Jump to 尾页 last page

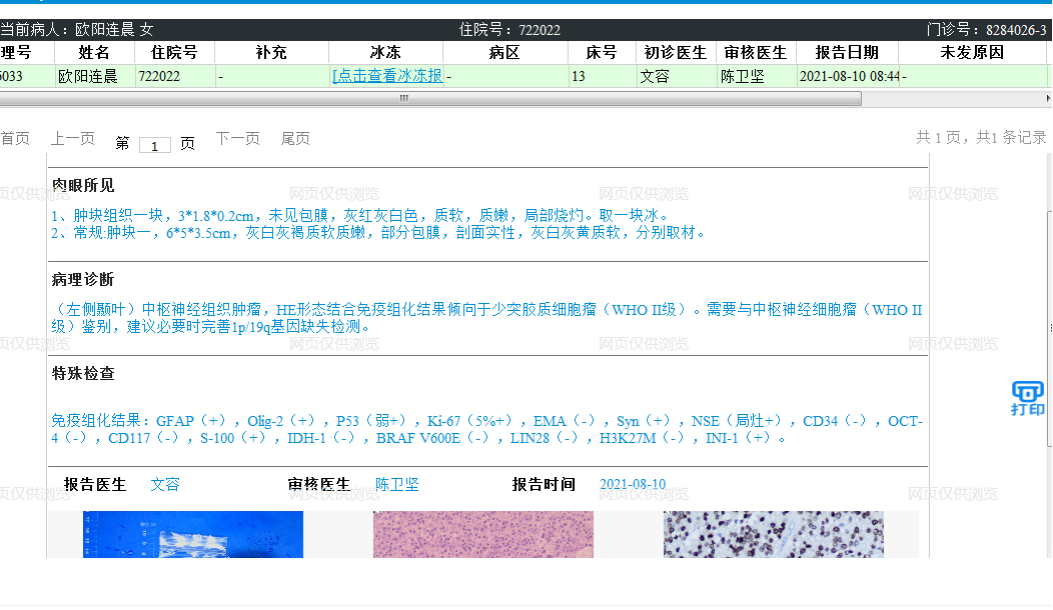tap(295, 139)
